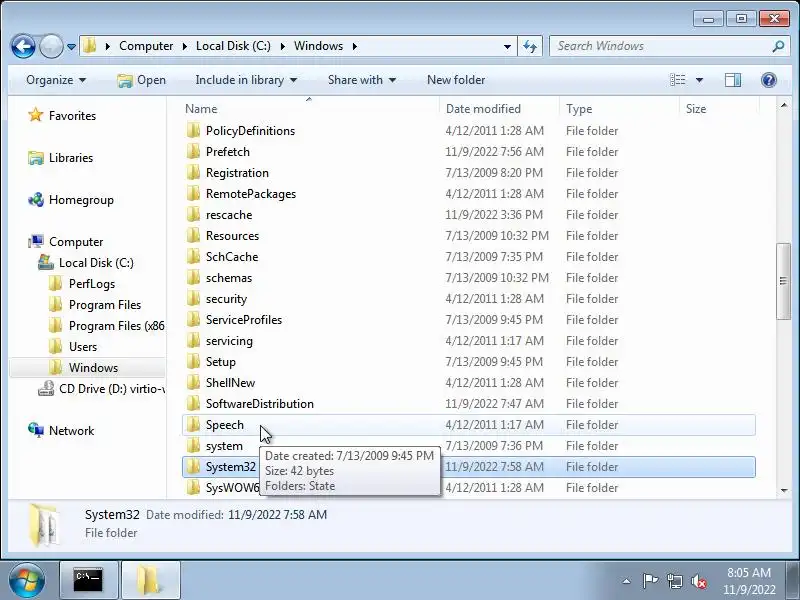Screen dimensions: 800x600
Task: Select the SchCache folder icon
Action: [193, 256]
